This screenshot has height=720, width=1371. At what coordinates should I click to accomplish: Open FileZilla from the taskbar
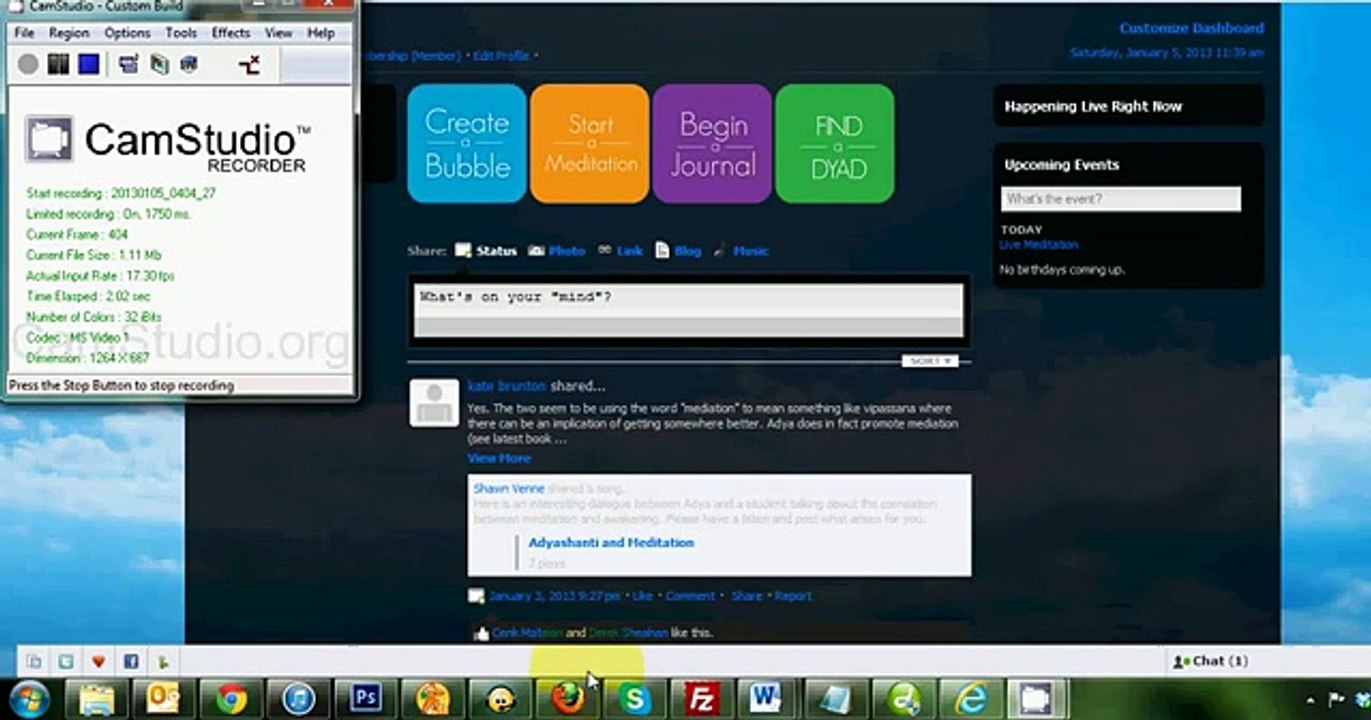[x=701, y=699]
